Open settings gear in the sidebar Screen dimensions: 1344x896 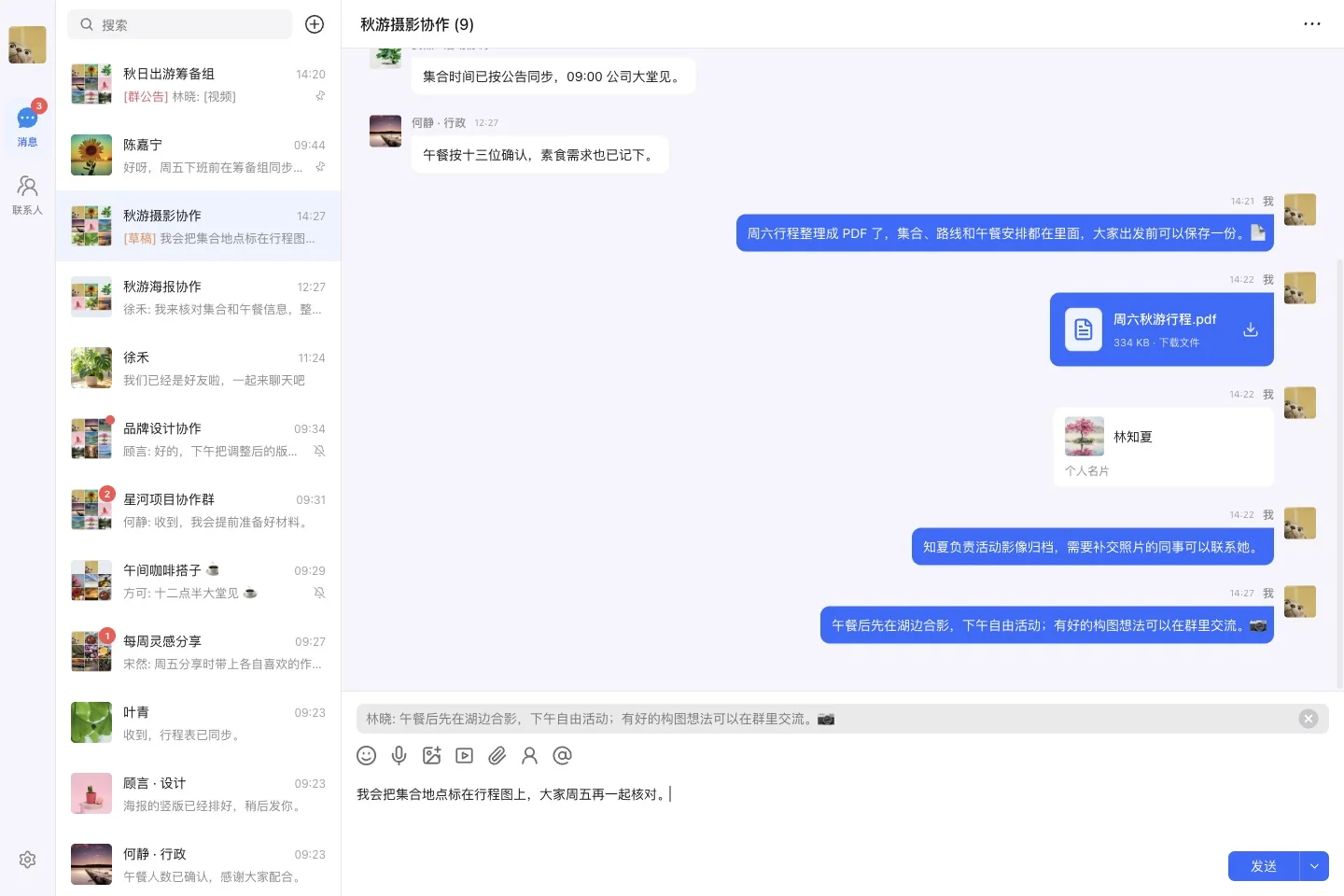pyautogui.click(x=27, y=860)
